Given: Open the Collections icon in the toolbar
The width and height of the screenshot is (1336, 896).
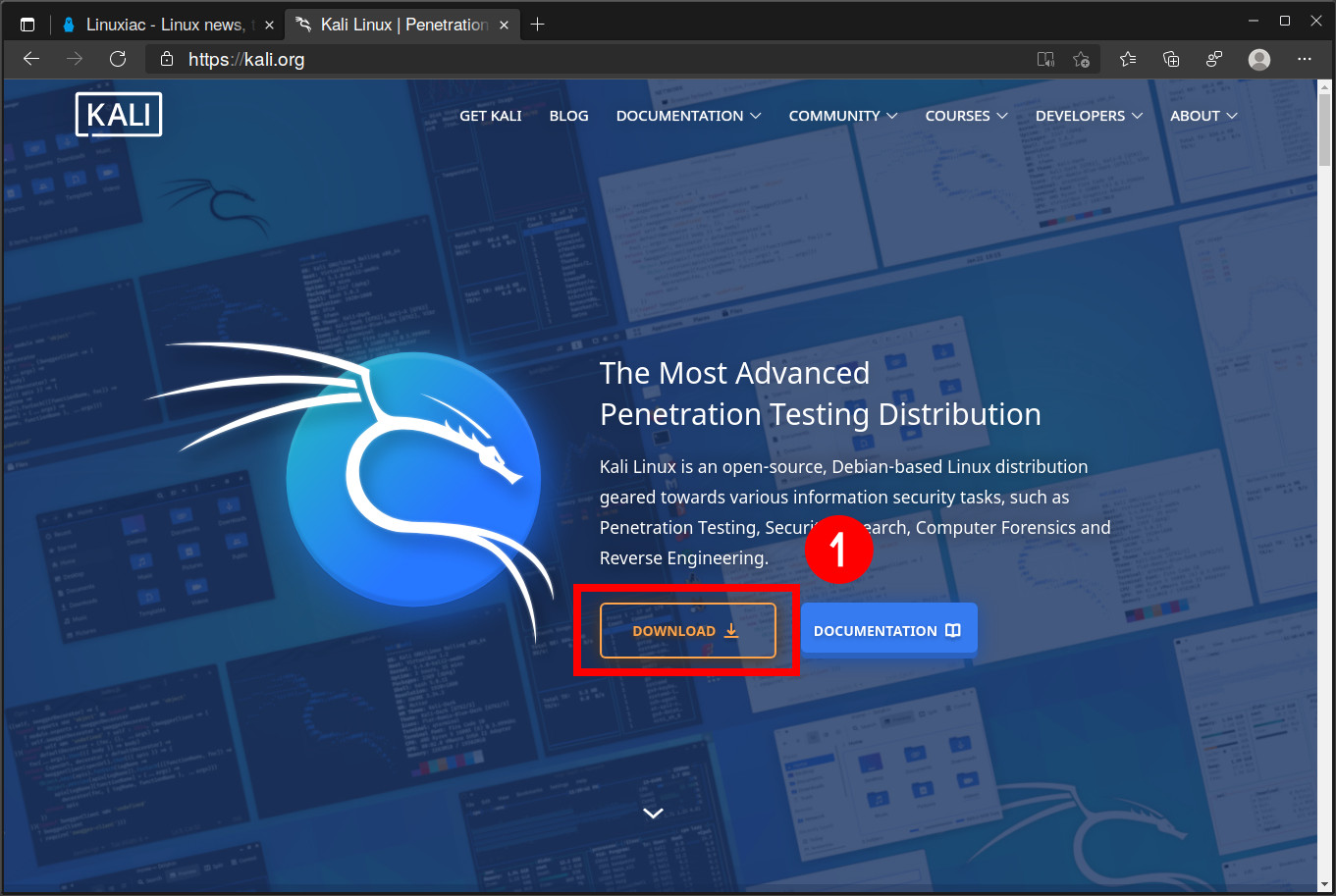Looking at the screenshot, I should coord(1171,60).
